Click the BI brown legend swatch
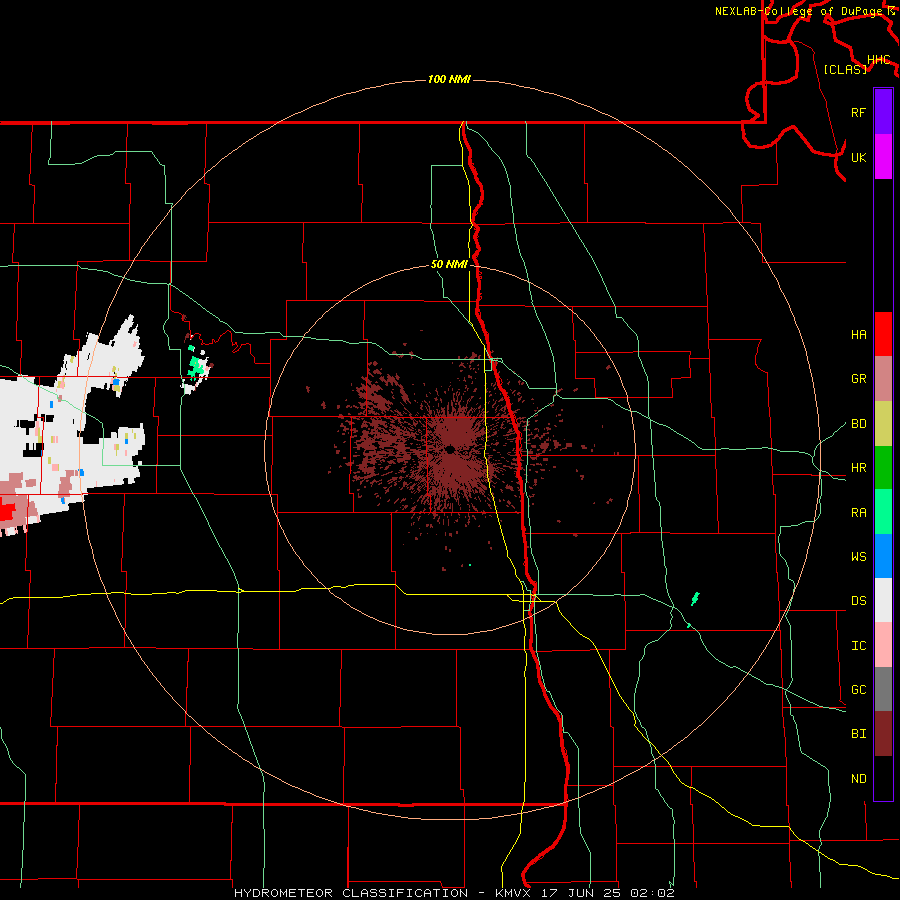This screenshot has height=900, width=900. pos(883,734)
